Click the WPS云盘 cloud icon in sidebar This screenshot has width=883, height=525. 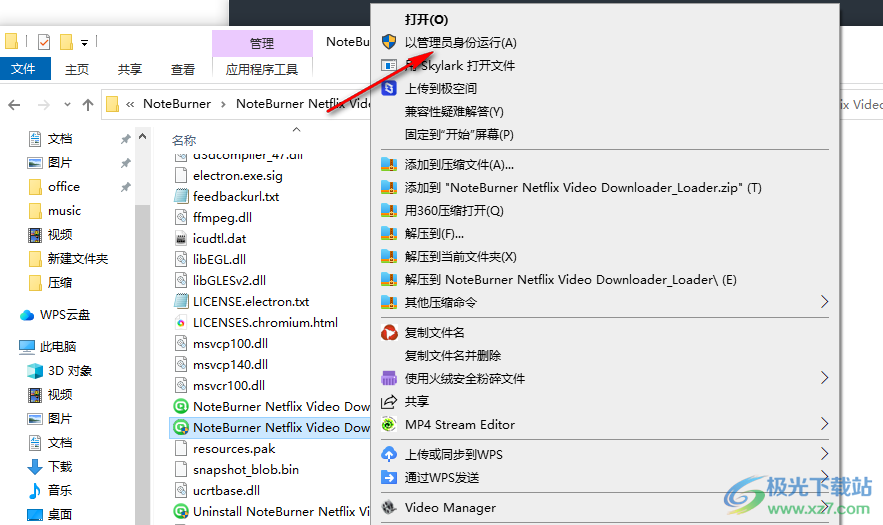point(27,315)
